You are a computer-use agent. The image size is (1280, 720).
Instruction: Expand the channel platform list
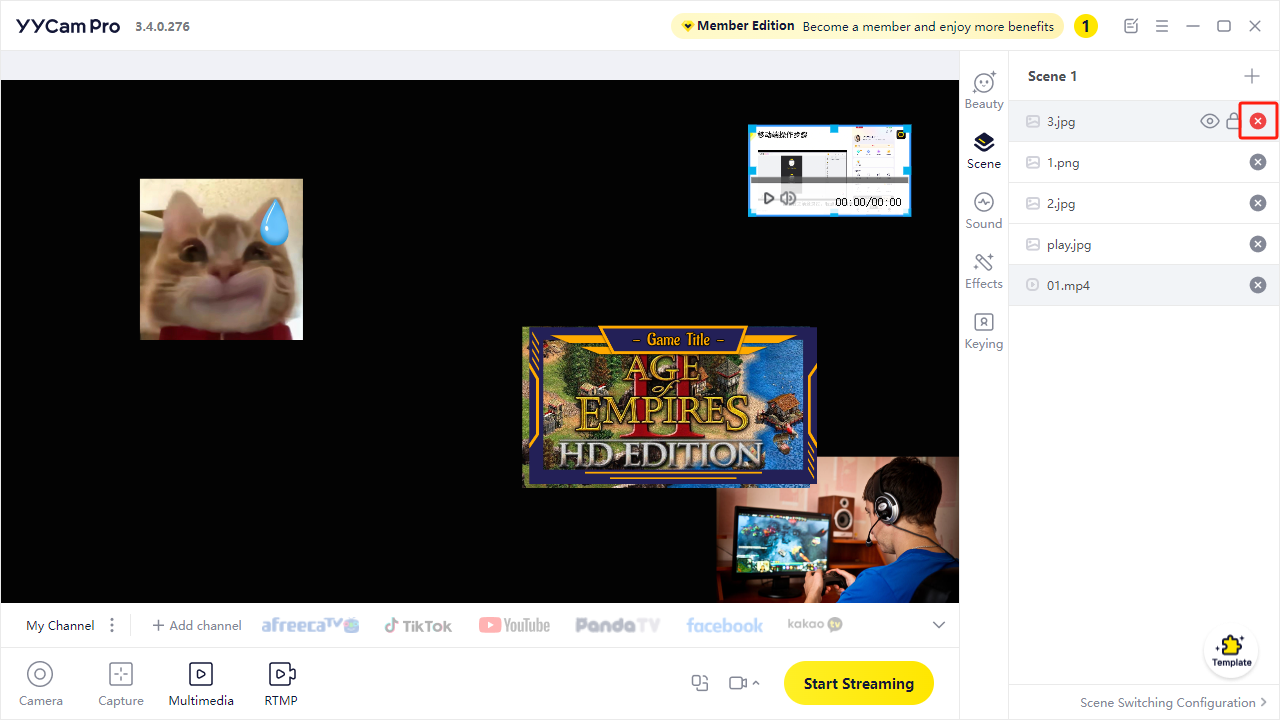(939, 625)
